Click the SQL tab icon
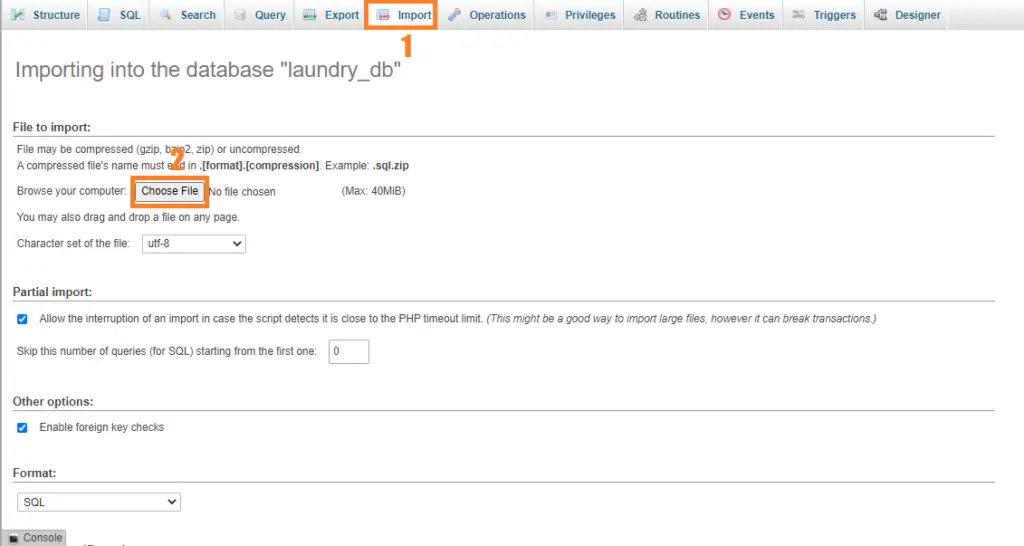The height and width of the screenshot is (546, 1024). point(104,15)
